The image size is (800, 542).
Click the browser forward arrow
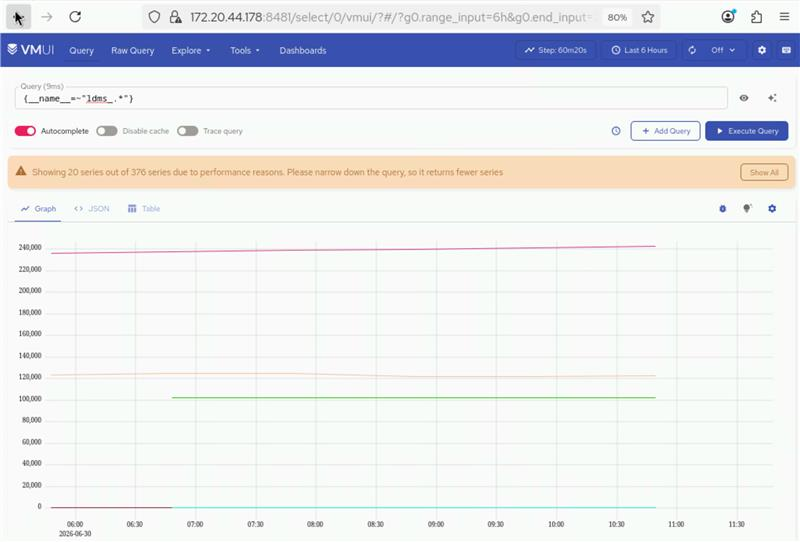click(x=47, y=17)
